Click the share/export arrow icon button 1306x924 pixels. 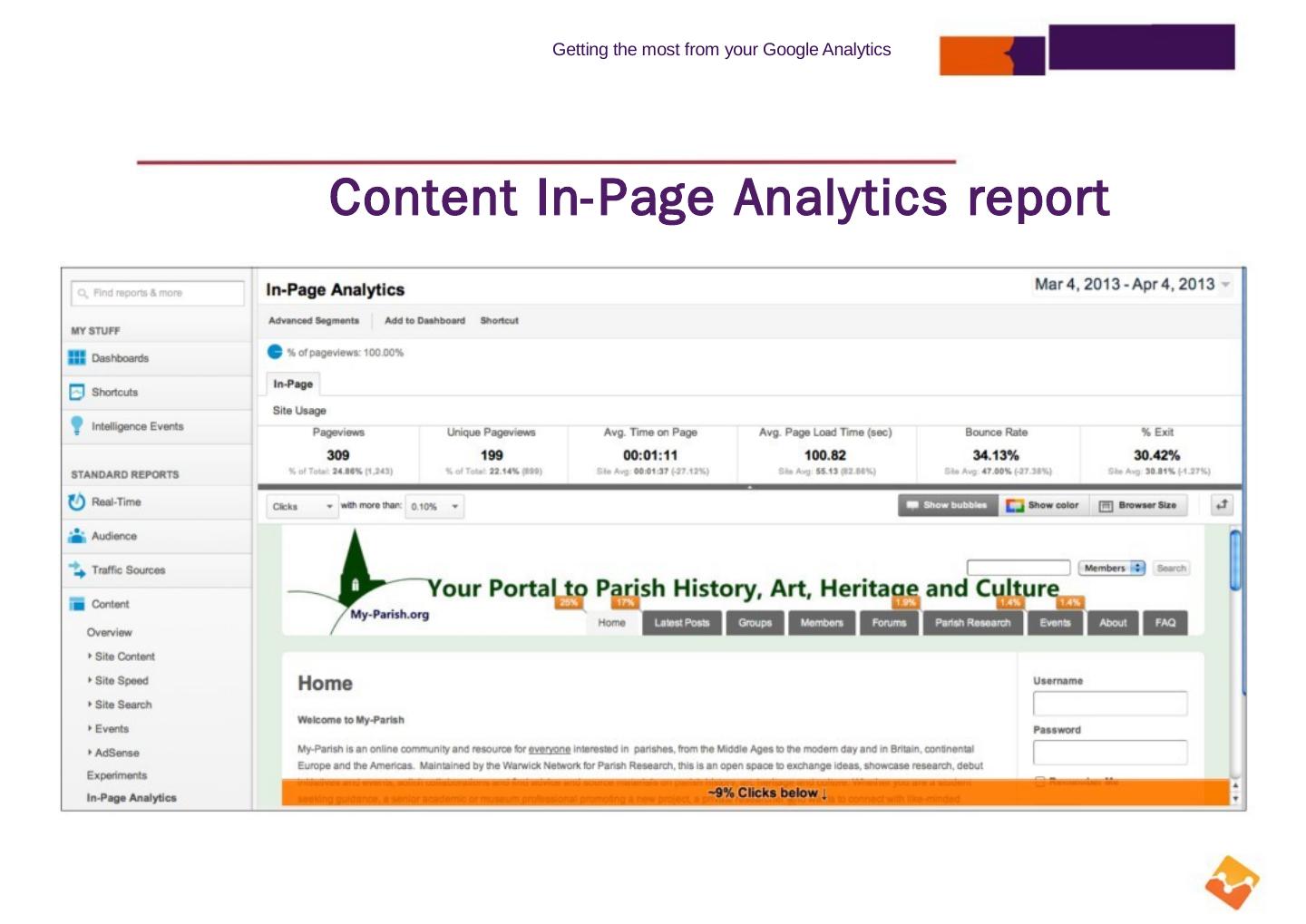click(1223, 505)
